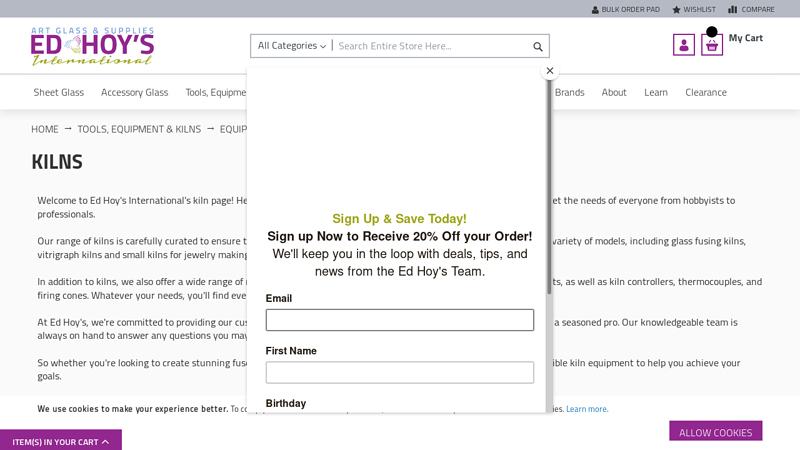Click the Ed Hoy's International logo
This screenshot has height=450, width=800.
pos(92,46)
